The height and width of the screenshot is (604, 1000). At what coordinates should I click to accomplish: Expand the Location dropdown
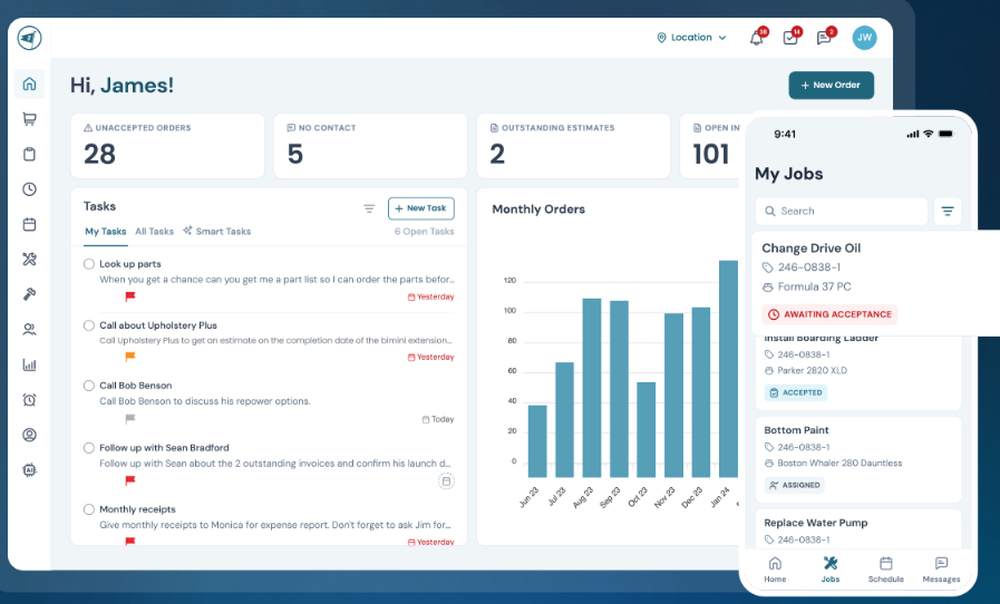tap(691, 38)
